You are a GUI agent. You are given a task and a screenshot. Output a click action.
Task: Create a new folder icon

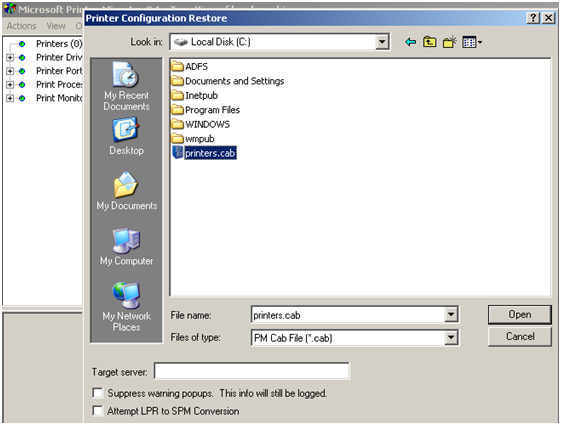(450, 42)
